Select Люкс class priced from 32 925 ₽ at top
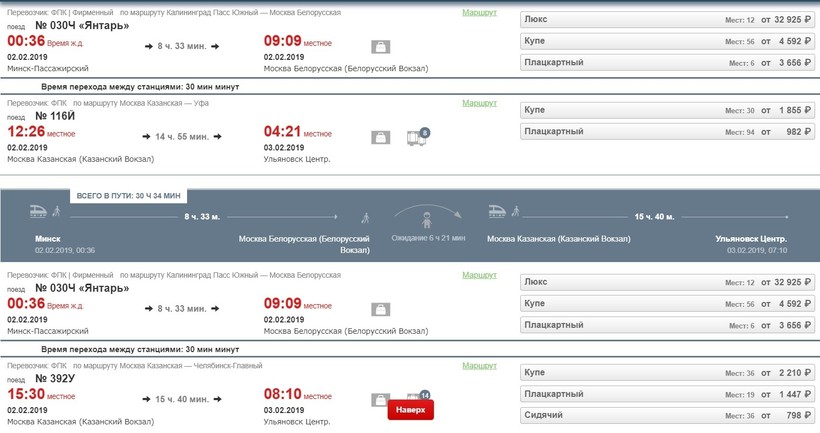 tap(667, 20)
